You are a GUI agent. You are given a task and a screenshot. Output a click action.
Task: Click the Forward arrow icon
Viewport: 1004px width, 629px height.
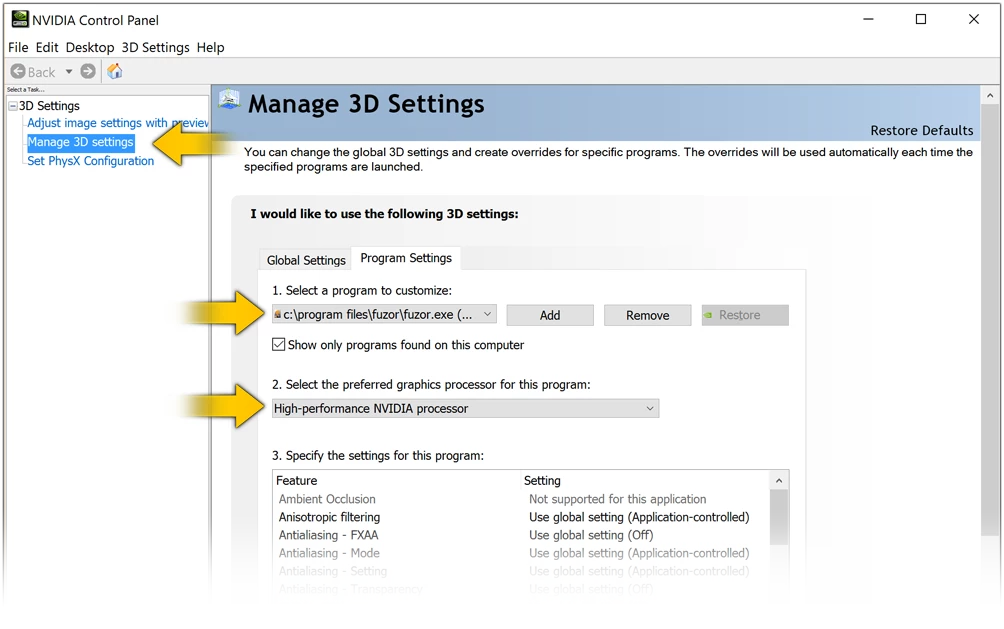click(88, 72)
